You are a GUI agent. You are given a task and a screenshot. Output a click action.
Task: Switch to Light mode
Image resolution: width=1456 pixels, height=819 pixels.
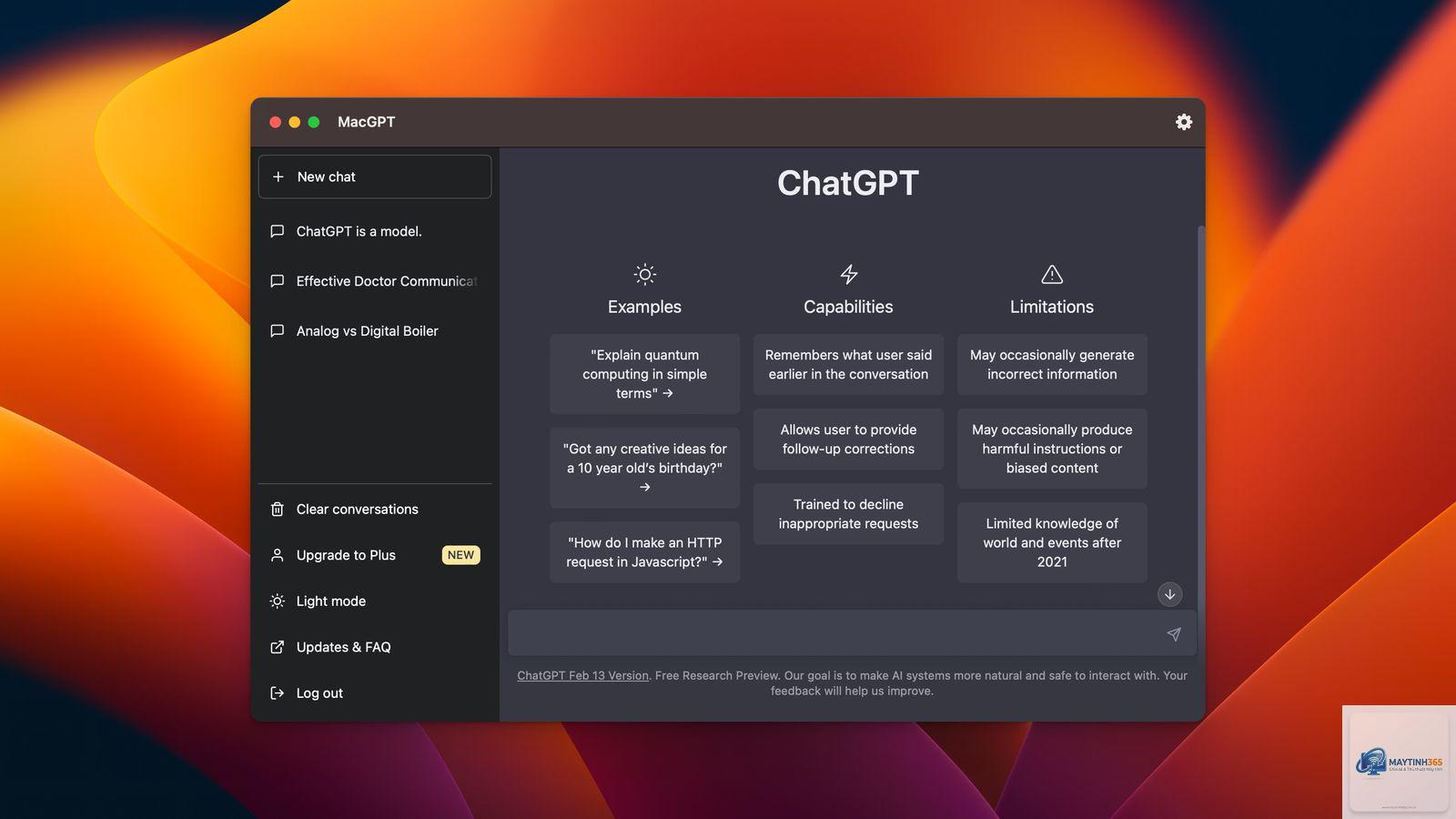click(375, 602)
